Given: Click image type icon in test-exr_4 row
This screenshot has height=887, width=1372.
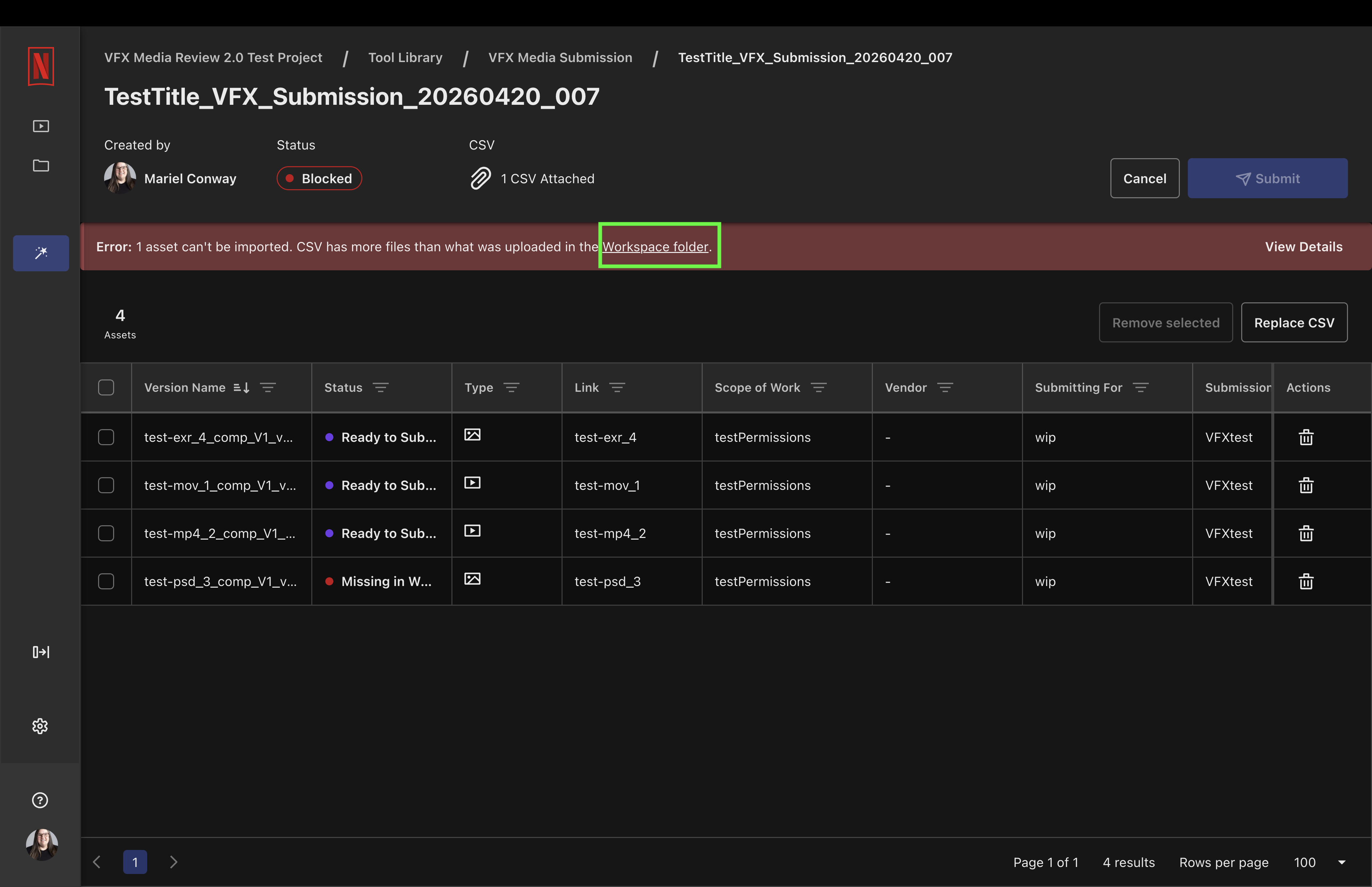Looking at the screenshot, I should point(473,435).
